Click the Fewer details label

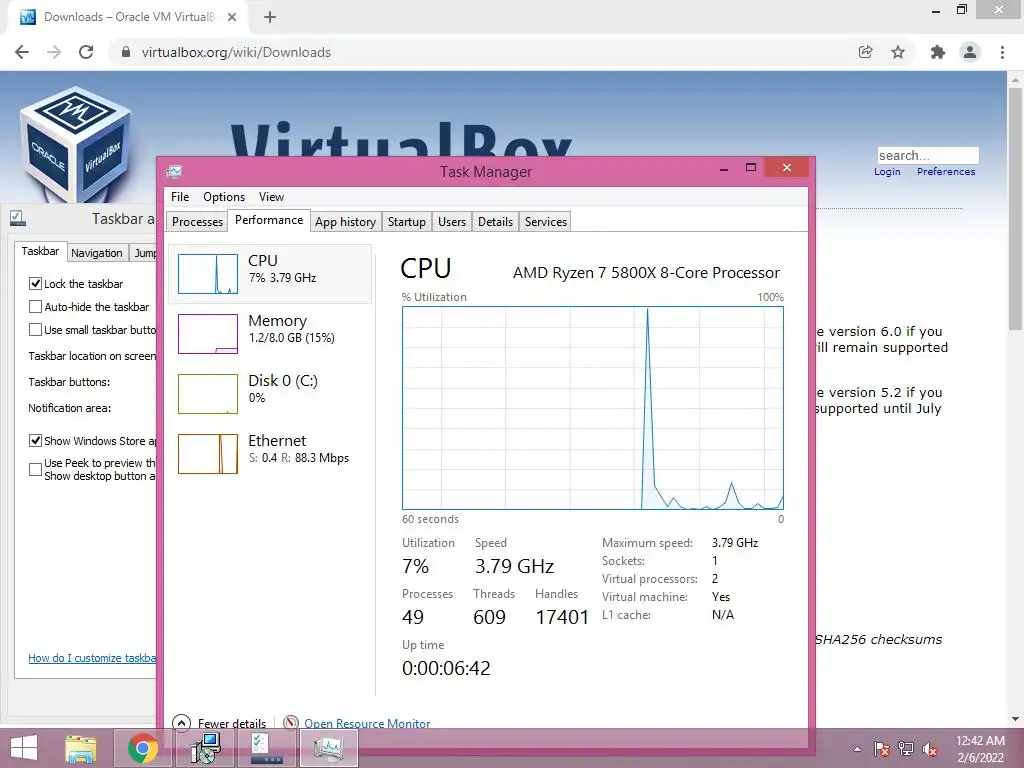pos(232,723)
